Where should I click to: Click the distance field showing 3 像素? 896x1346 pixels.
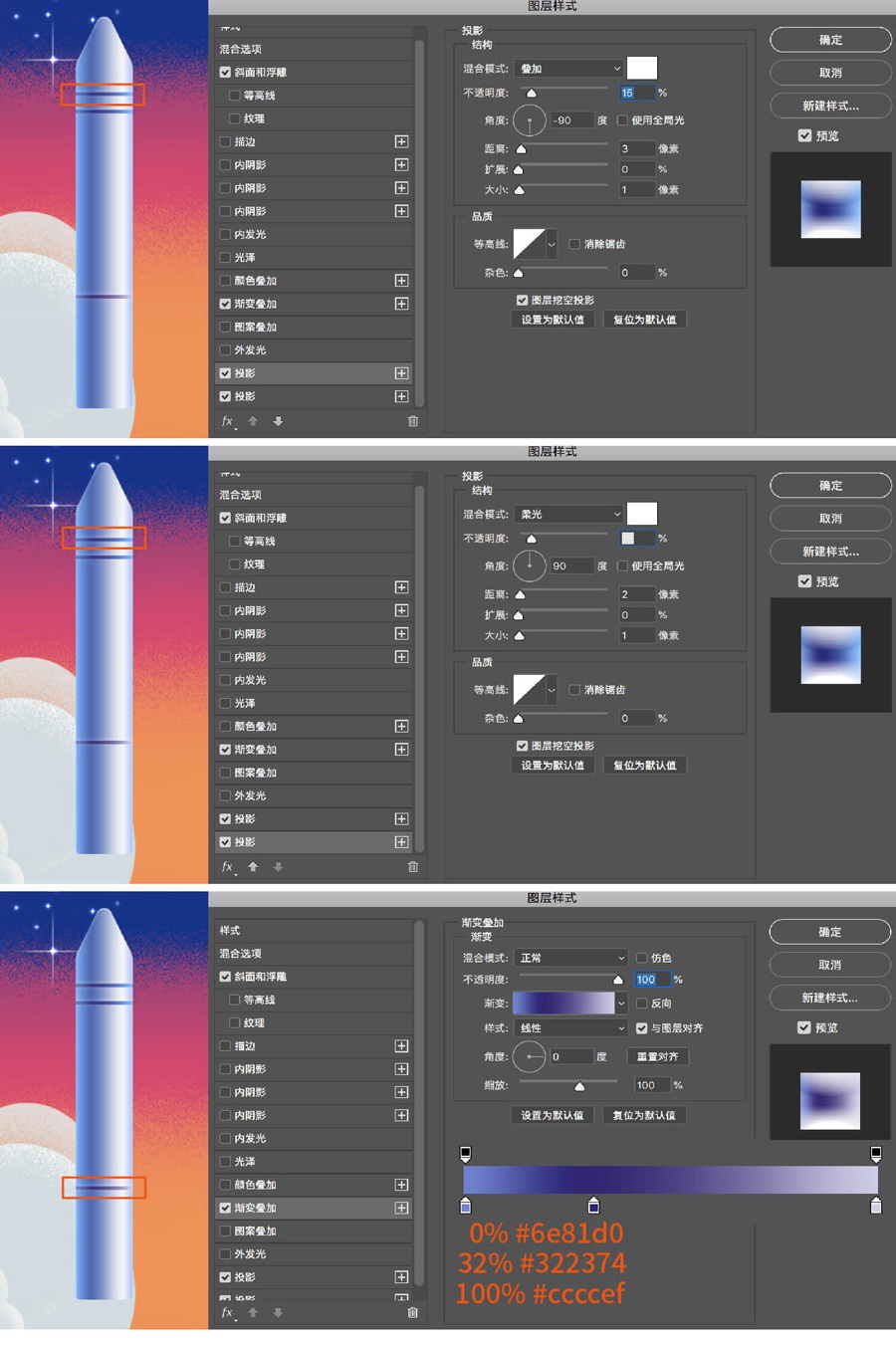click(x=637, y=148)
